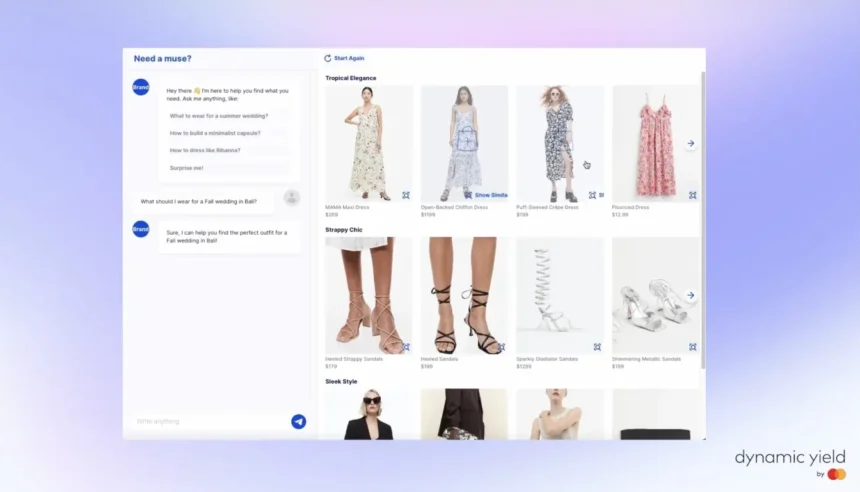The height and width of the screenshot is (492, 860).
Task: Click similar-search icon on Heeled Strappy Sandals
Action: click(406, 347)
